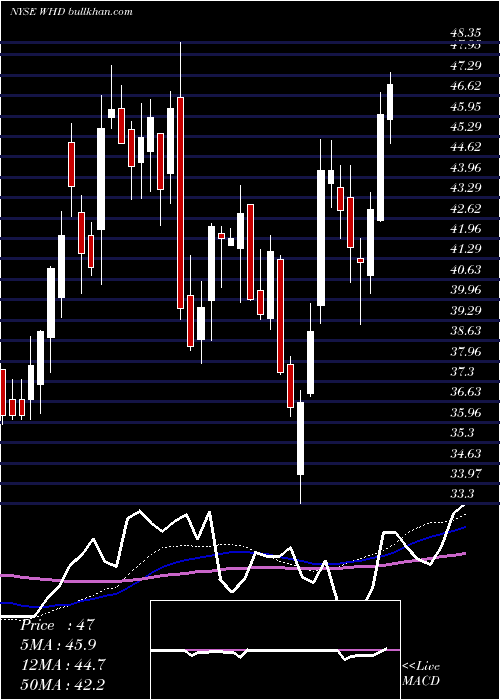Image resolution: width=500 pixels, height=700 pixels.
Task: Click the 48.35 price axis label
Action: [x=465, y=33]
